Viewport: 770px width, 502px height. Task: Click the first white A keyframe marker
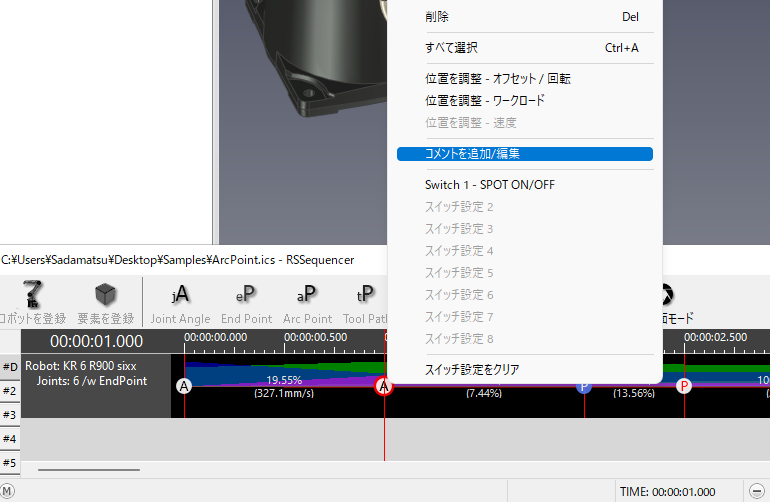pos(184,386)
